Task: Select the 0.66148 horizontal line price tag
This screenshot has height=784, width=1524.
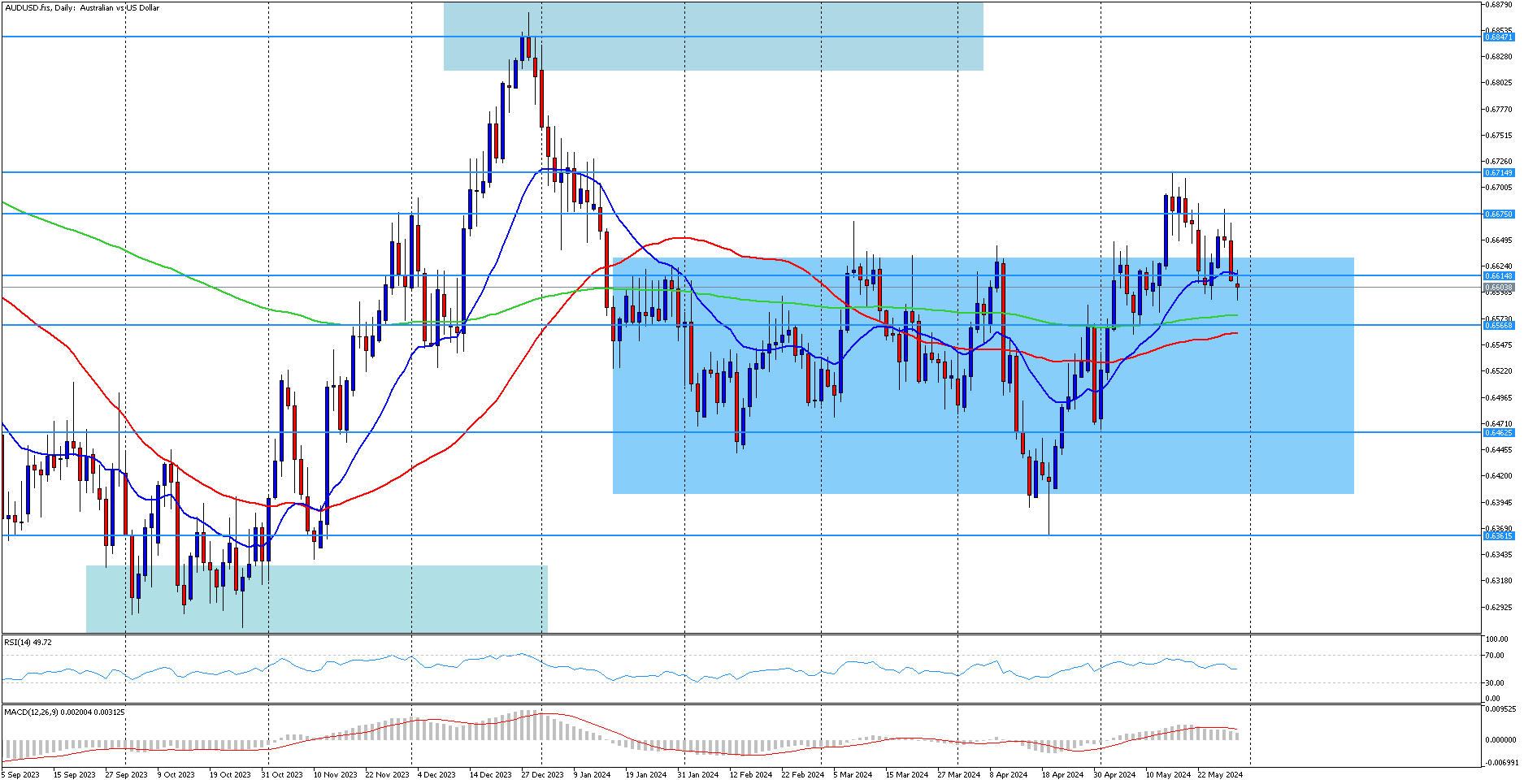Action: (x=1499, y=276)
